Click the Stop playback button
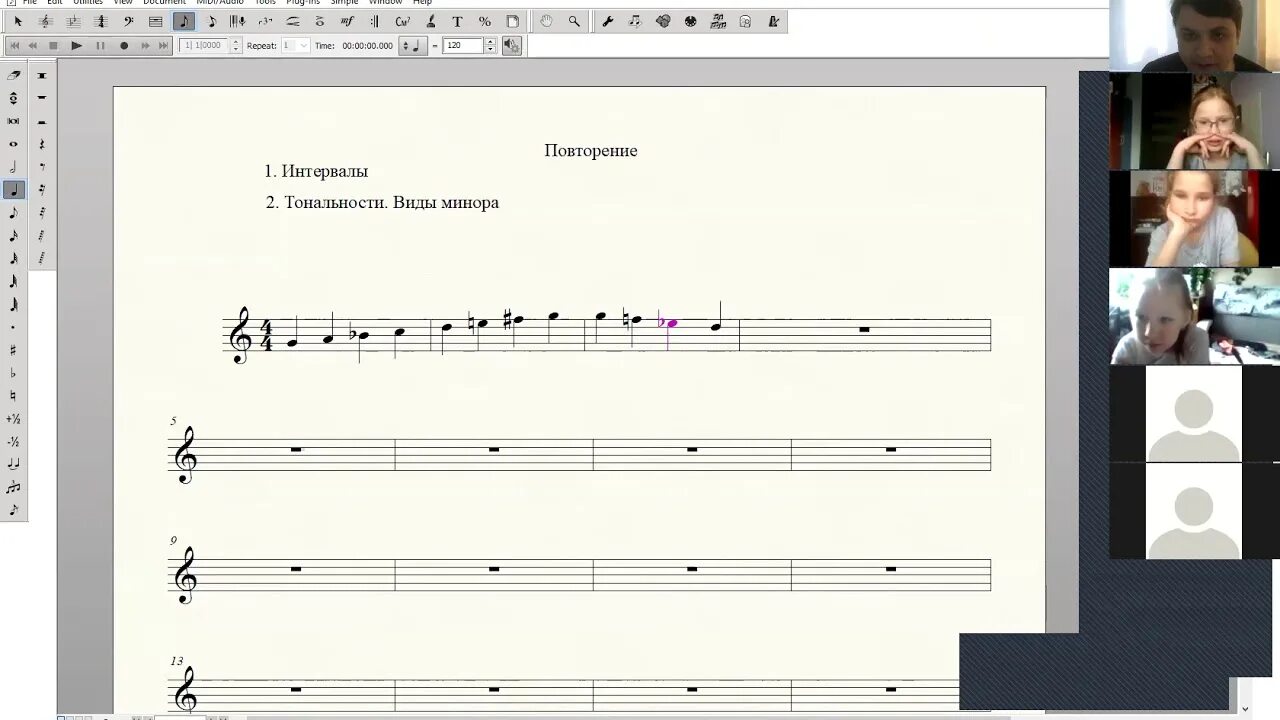 pos(54,45)
